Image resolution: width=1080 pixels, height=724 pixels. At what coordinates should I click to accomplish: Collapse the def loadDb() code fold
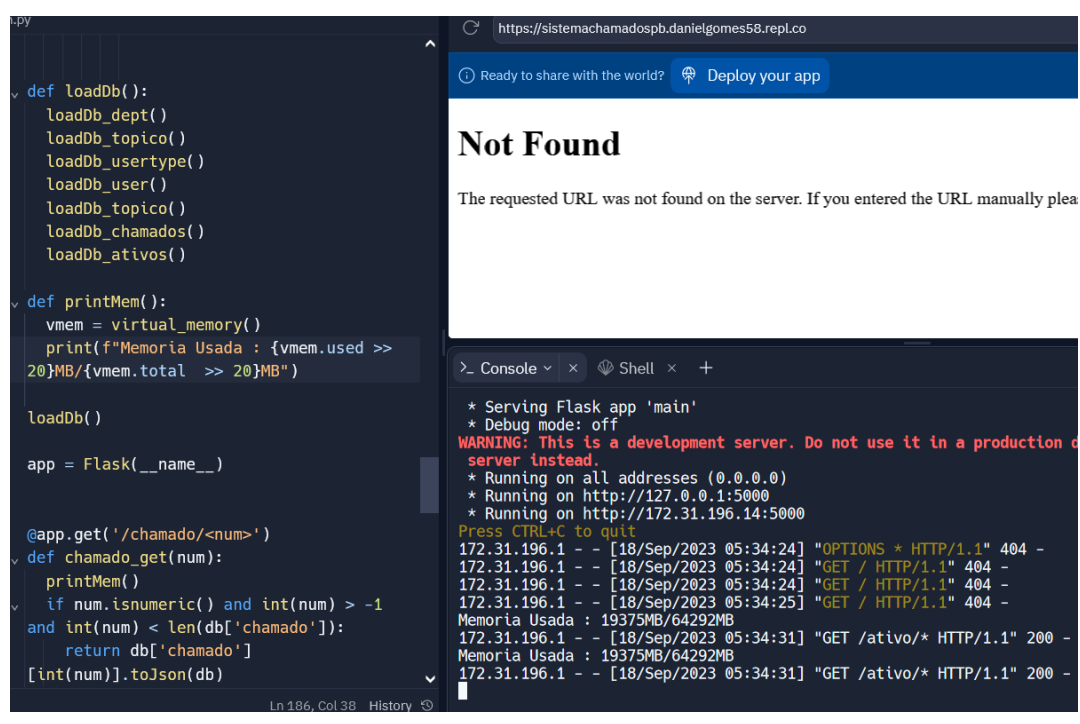click(14, 93)
